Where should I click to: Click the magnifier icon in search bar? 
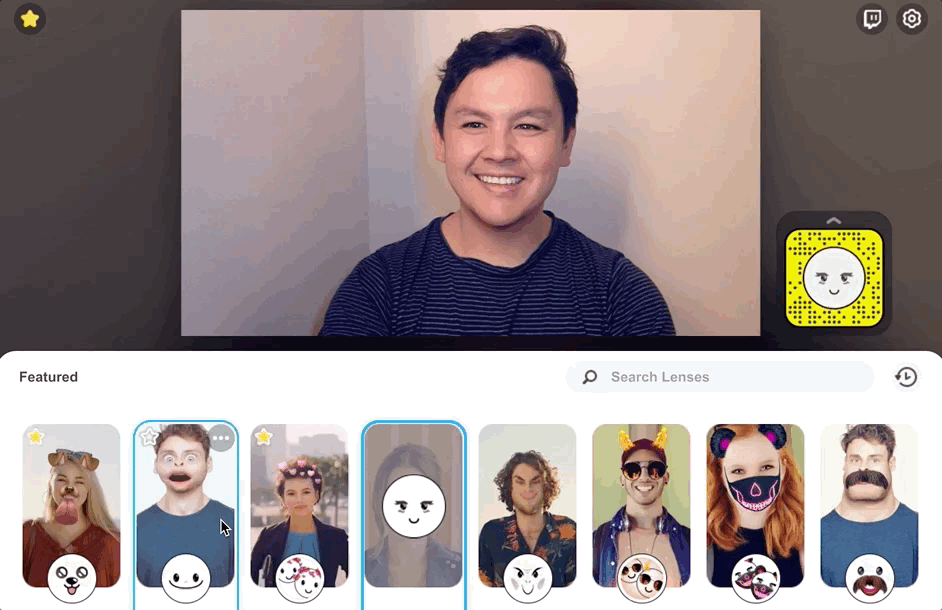[x=590, y=377]
